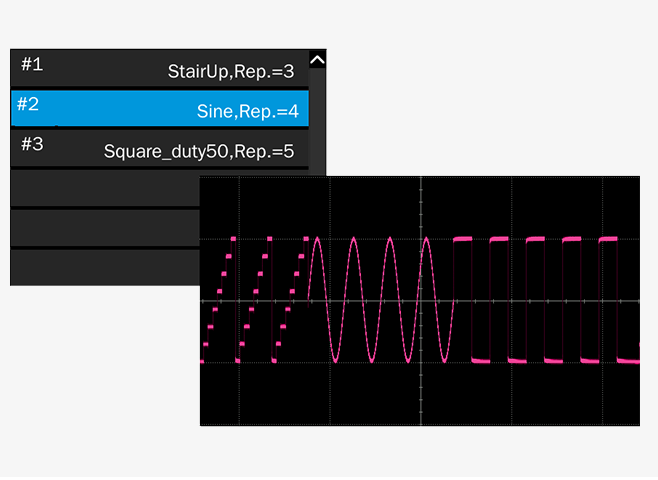This screenshot has width=658, height=480.
Task: Click the first sine wave peak
Action: [x=318, y=240]
